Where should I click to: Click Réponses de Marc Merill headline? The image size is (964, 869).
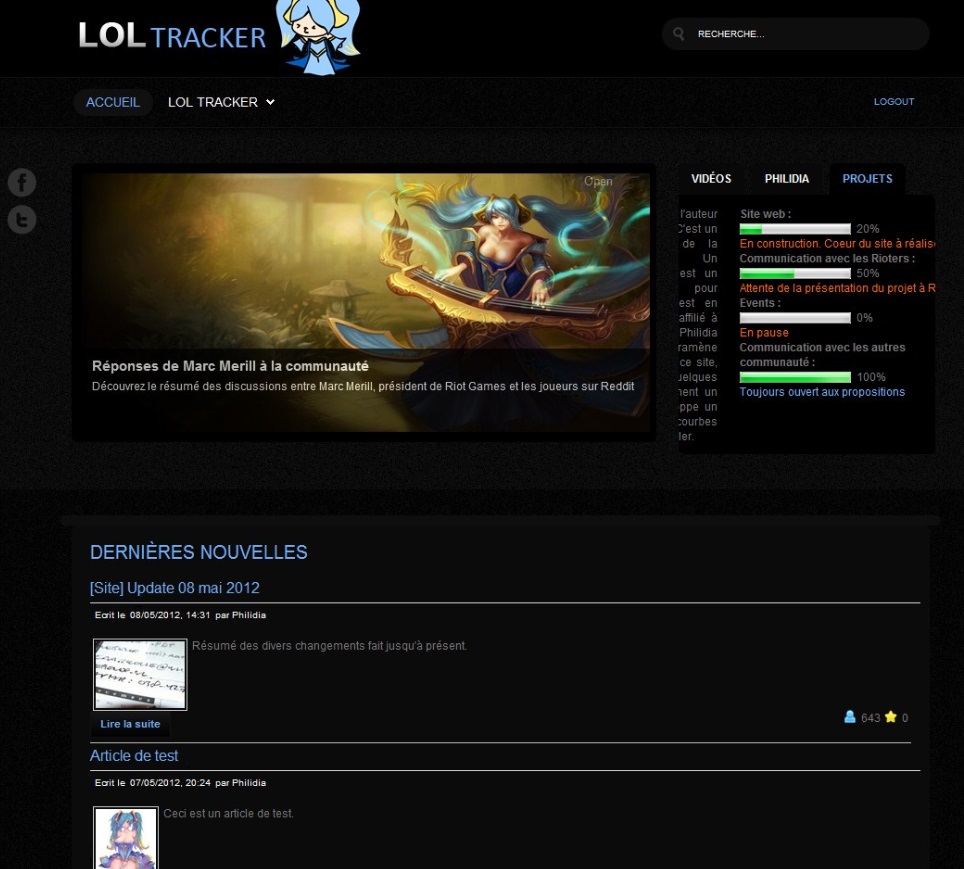point(231,366)
